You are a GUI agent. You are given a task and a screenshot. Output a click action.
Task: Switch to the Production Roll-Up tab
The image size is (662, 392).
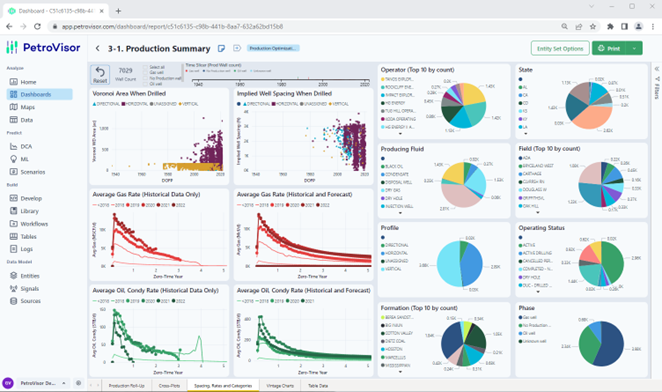point(126,386)
